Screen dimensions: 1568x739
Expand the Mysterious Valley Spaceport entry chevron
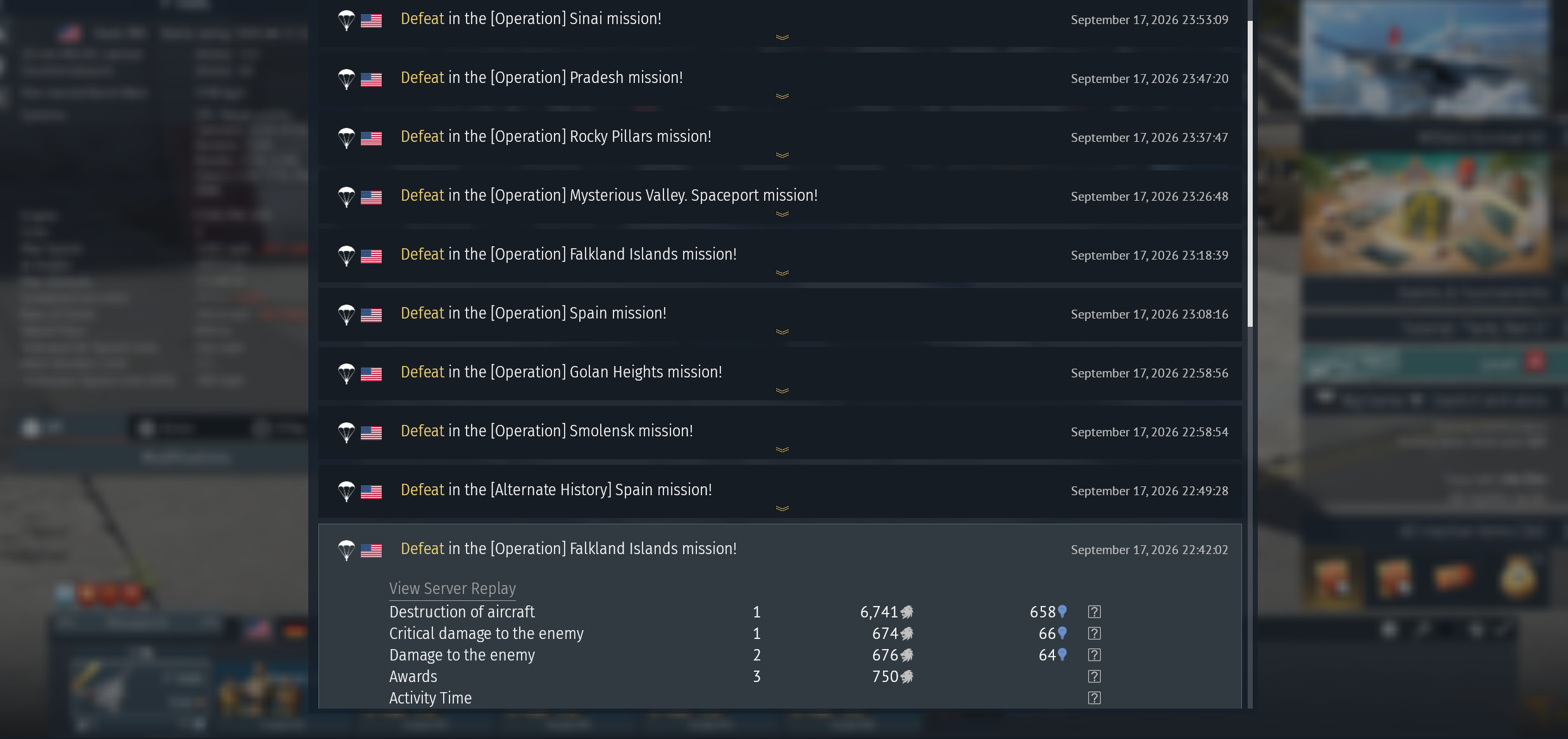(x=782, y=214)
